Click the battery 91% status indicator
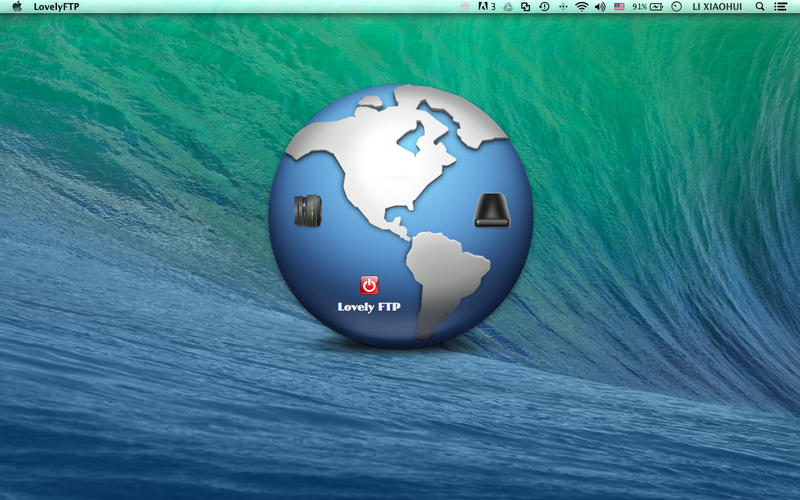The width and height of the screenshot is (800, 500). pos(647,7)
